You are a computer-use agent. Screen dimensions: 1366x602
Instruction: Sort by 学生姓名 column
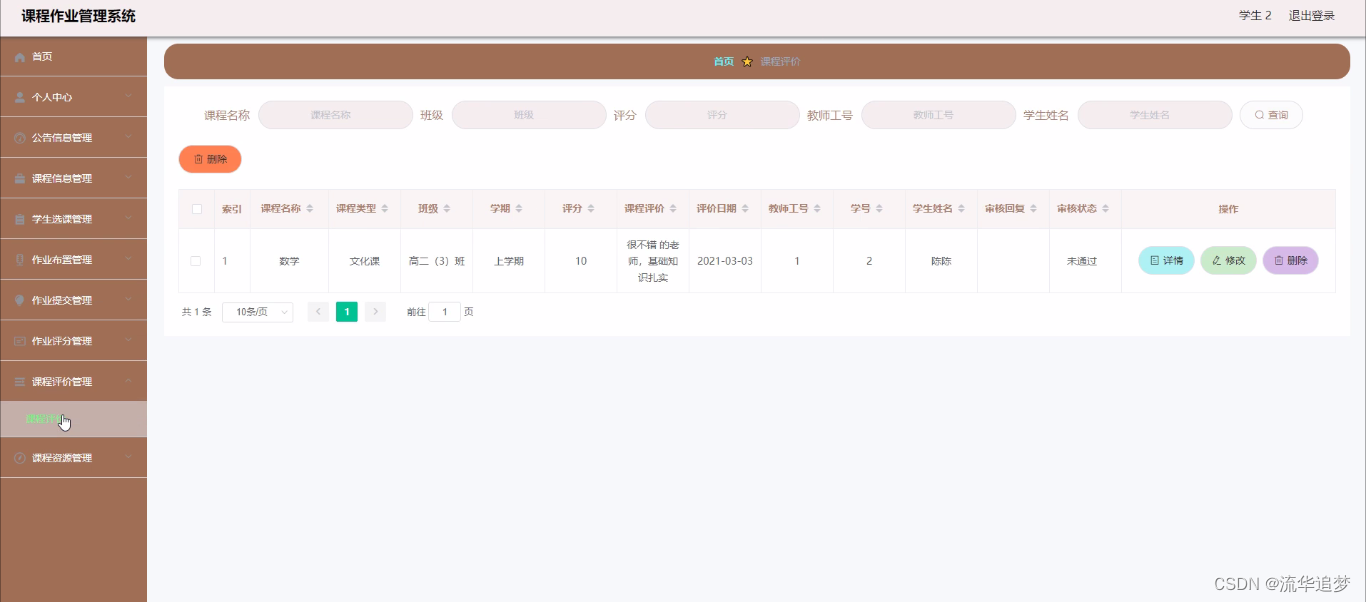pos(961,209)
